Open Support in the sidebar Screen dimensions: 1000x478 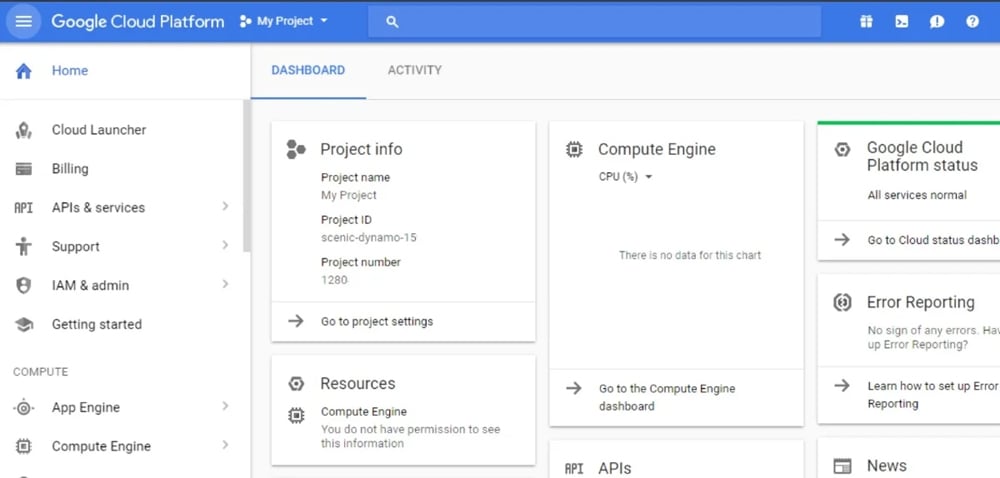click(x=76, y=247)
